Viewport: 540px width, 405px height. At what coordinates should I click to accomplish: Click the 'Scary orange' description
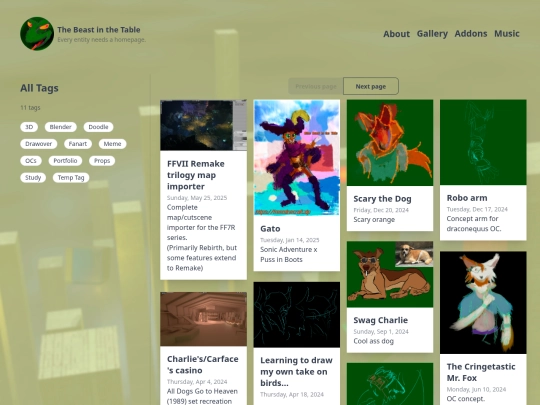(374, 220)
